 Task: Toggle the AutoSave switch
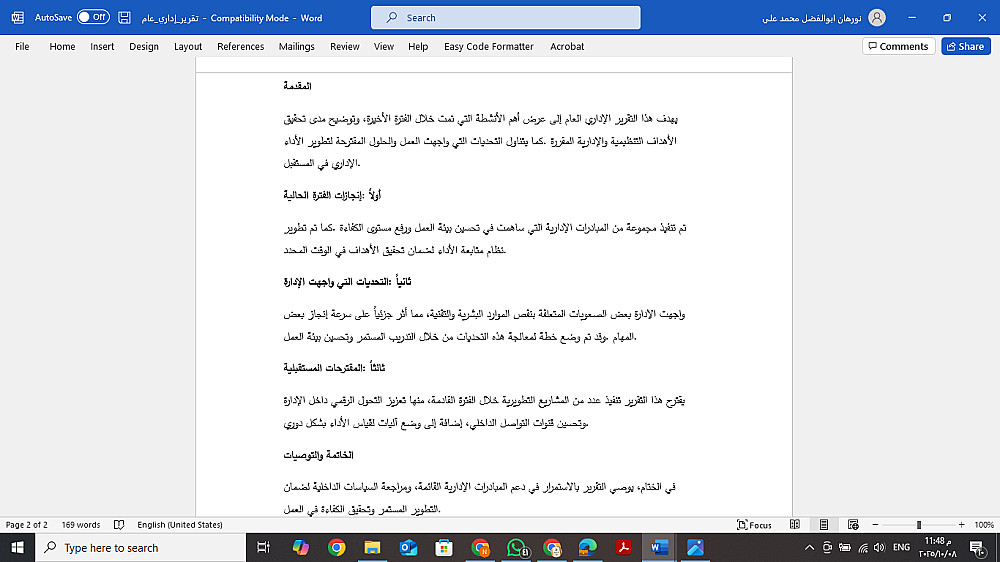(x=93, y=17)
